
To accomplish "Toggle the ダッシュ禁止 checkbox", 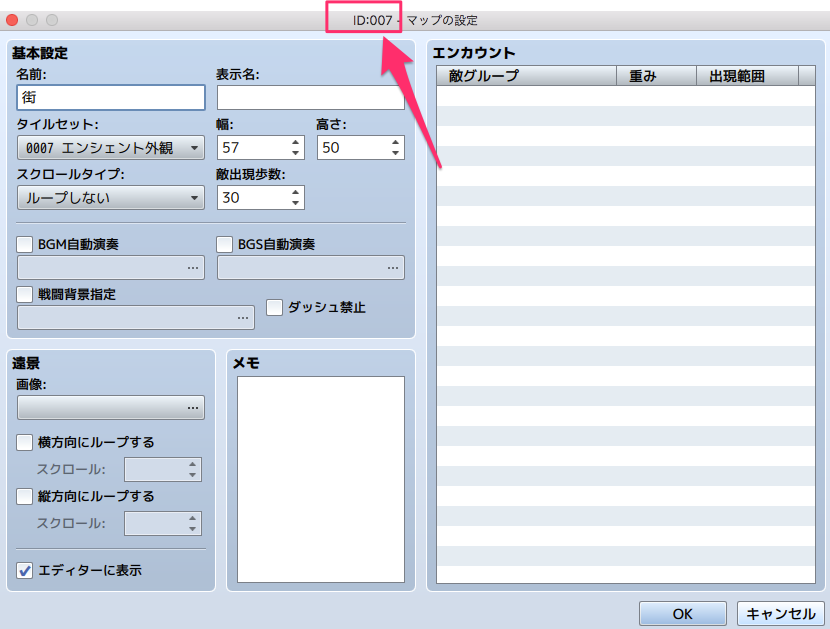I will [274, 307].
